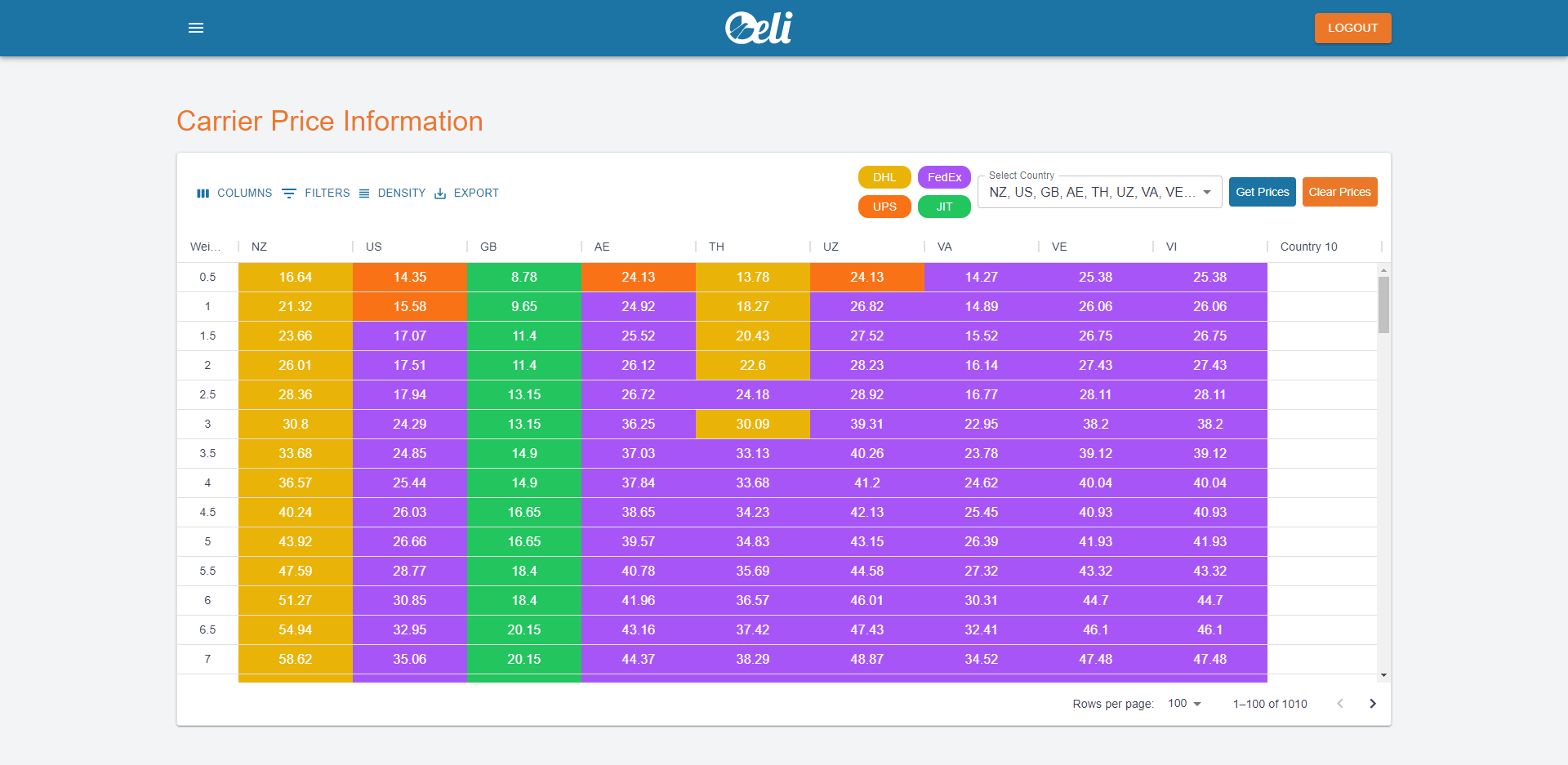Expand the Select Country dropdown

pyautogui.click(x=1099, y=193)
